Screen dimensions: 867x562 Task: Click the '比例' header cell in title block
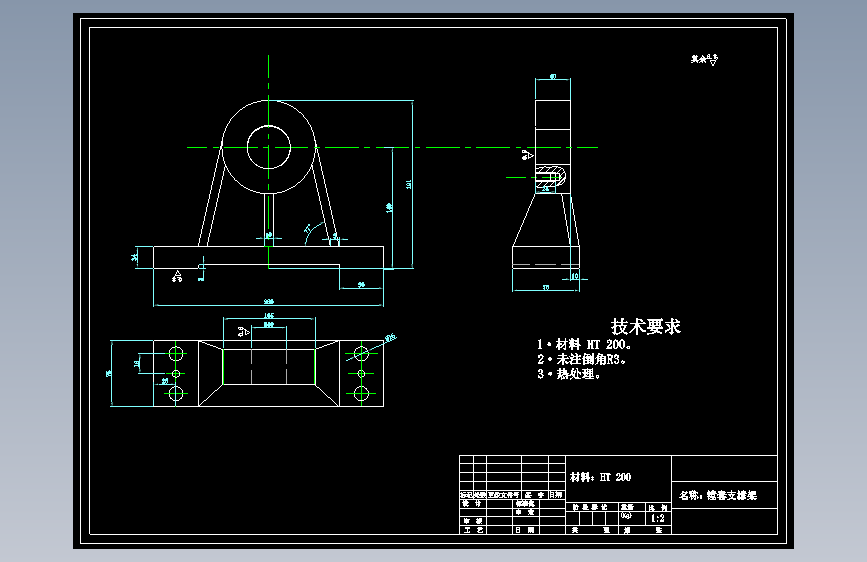point(658,507)
